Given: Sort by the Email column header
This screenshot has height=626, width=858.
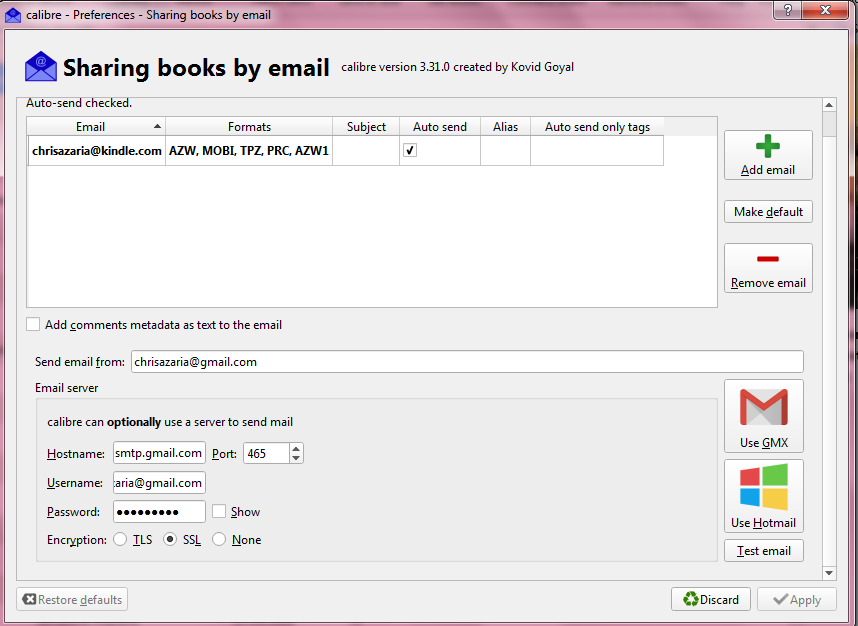Looking at the screenshot, I should click(x=96, y=126).
